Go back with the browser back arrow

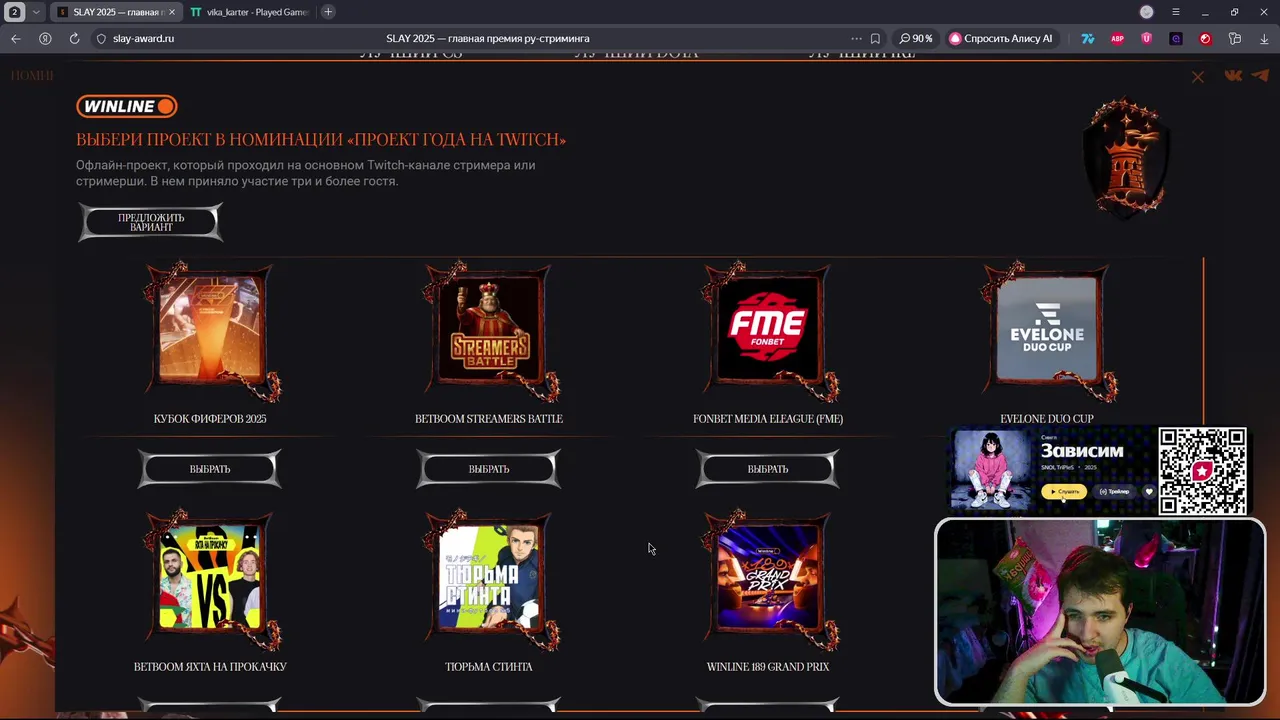point(15,38)
